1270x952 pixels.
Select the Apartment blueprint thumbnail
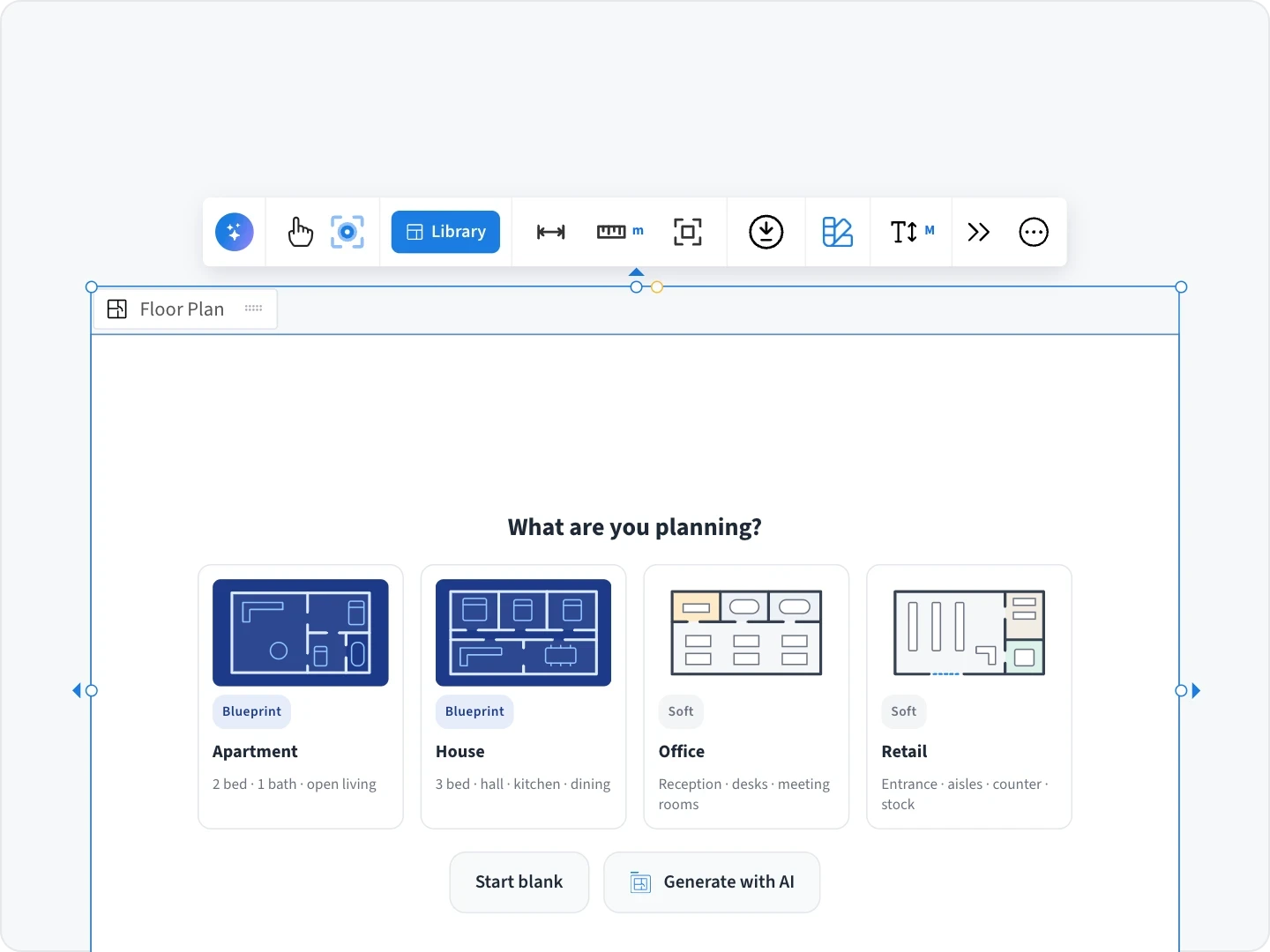tap(301, 633)
